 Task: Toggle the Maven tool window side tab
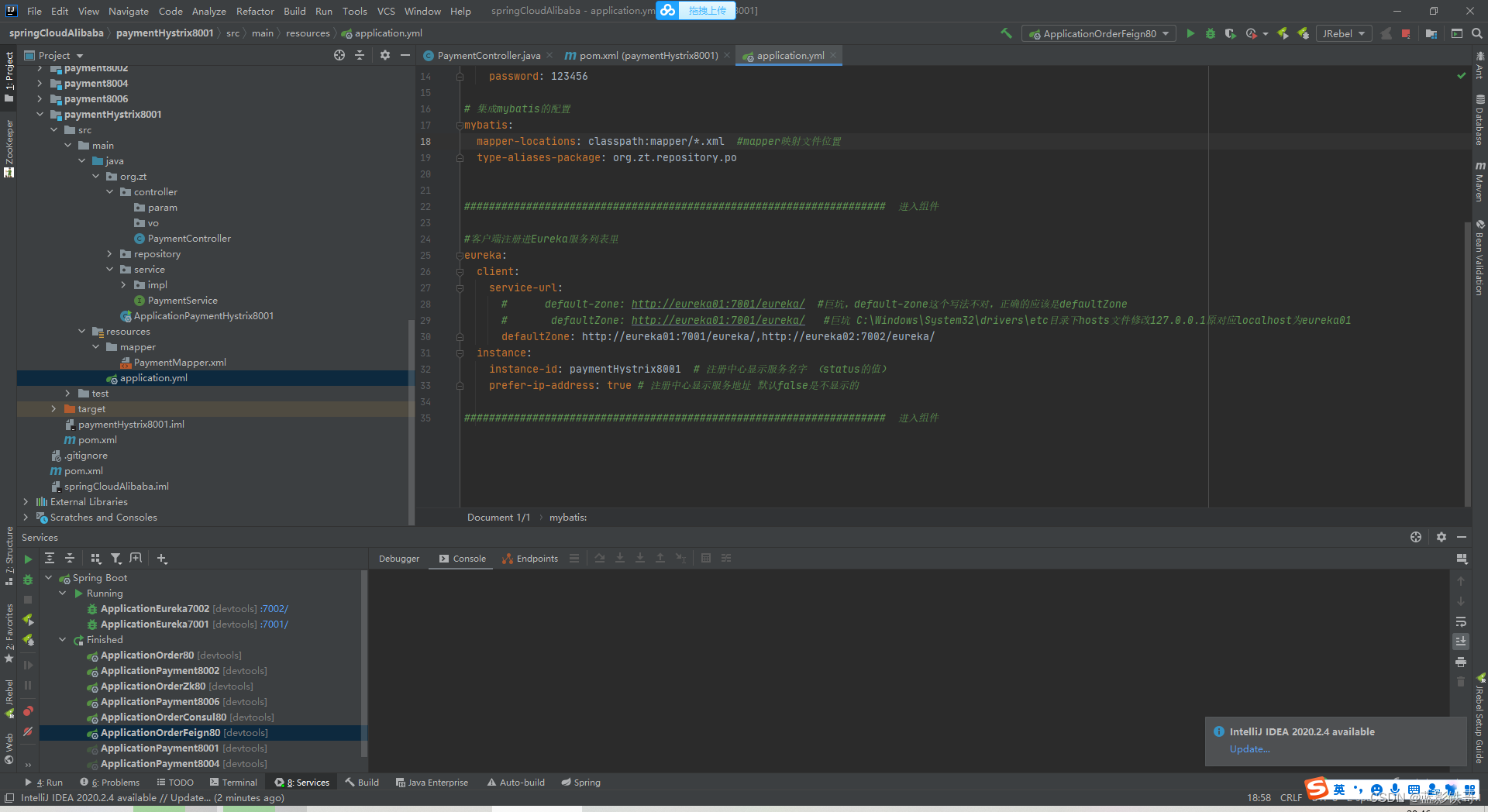(1479, 182)
